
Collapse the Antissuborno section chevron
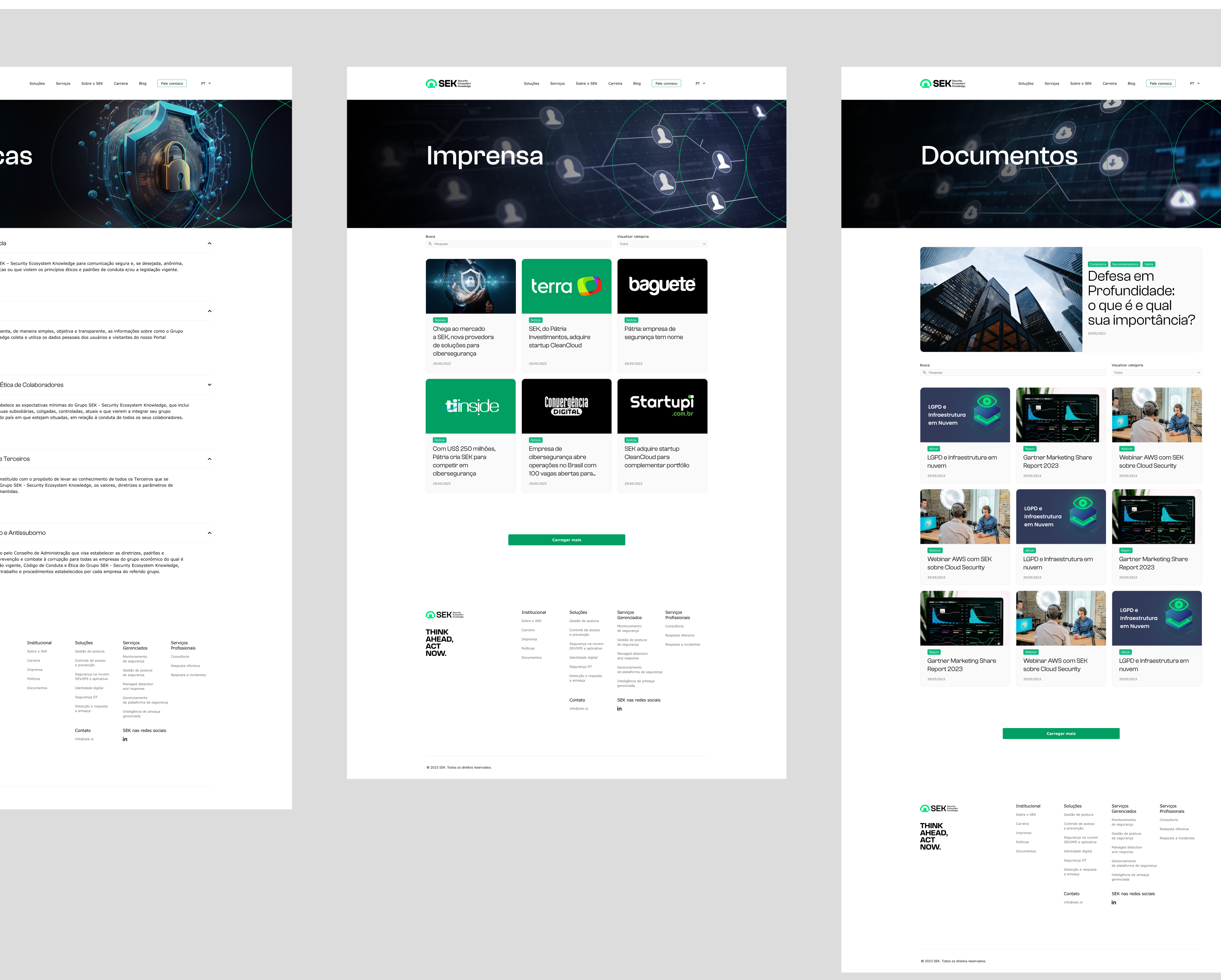210,533
